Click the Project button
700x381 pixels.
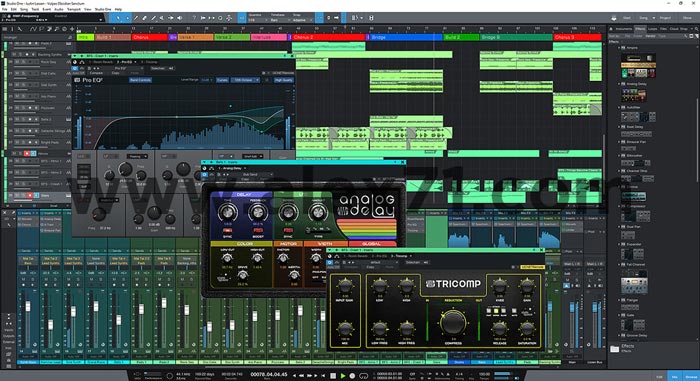[x=665, y=18]
